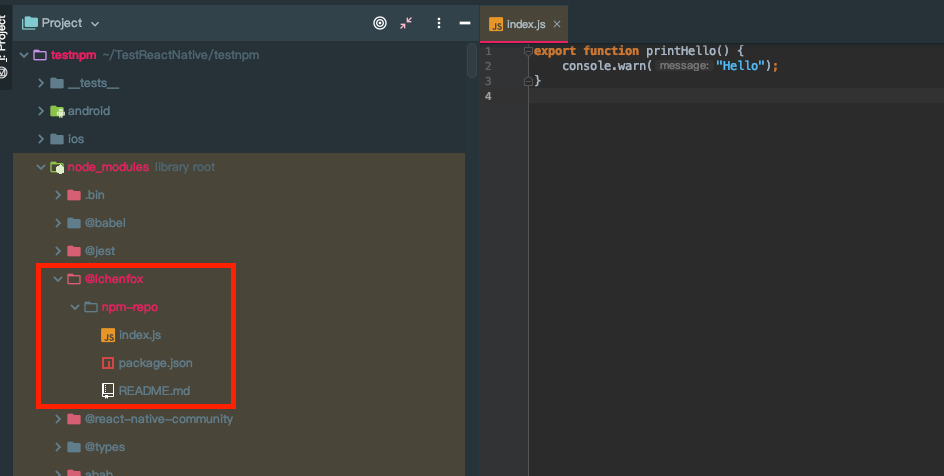Click the testnpm project folder icon
Image resolution: width=944 pixels, height=476 pixels.
click(x=40, y=55)
